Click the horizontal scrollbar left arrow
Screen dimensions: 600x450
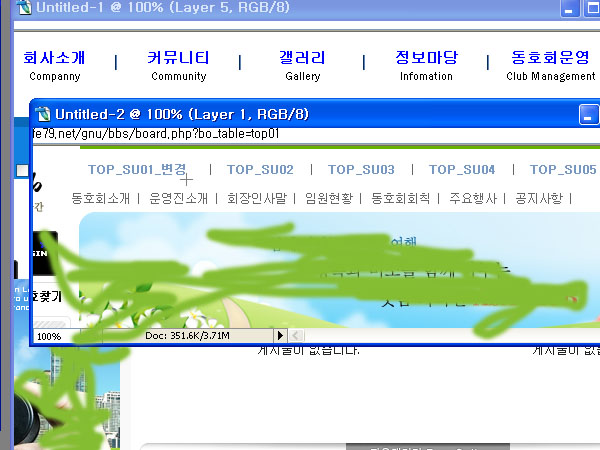tap(297, 336)
